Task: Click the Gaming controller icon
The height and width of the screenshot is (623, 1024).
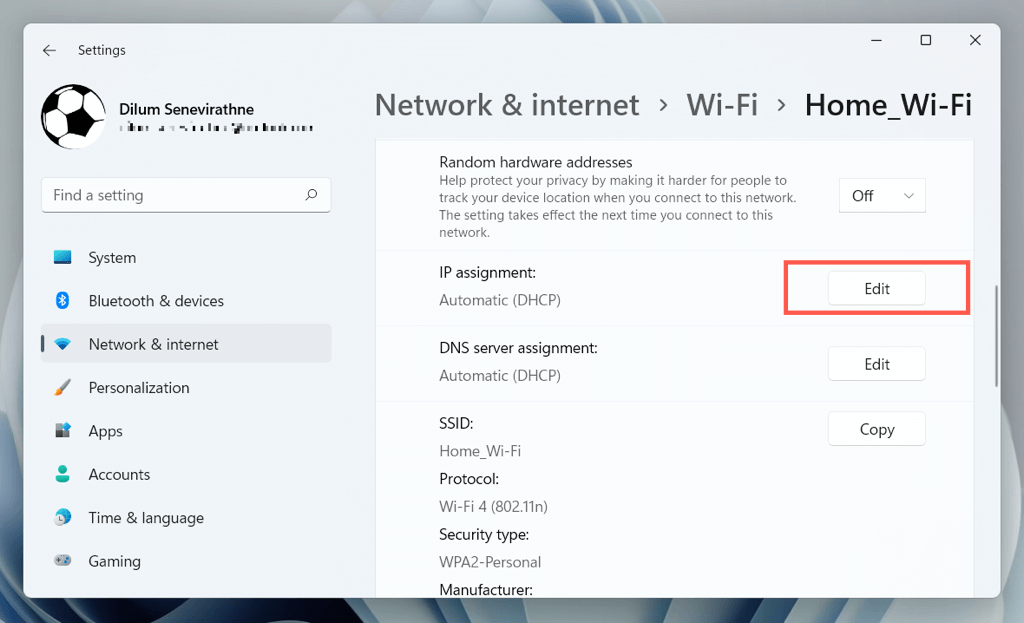Action: click(x=63, y=560)
